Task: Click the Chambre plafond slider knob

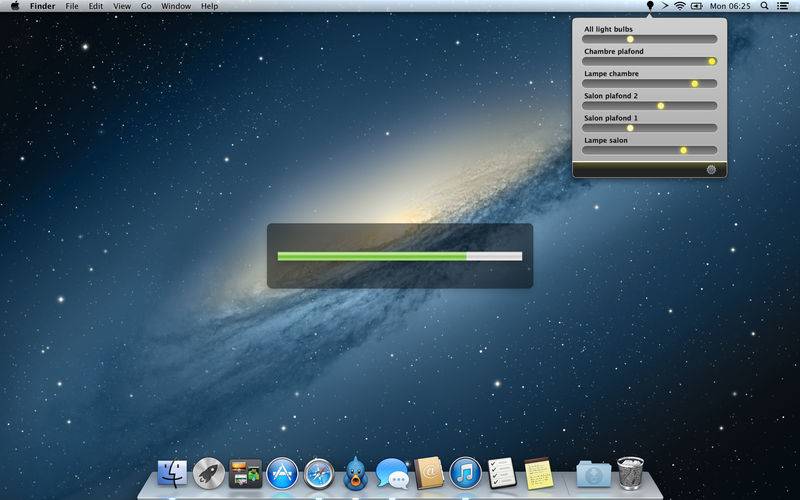Action: 712,61
